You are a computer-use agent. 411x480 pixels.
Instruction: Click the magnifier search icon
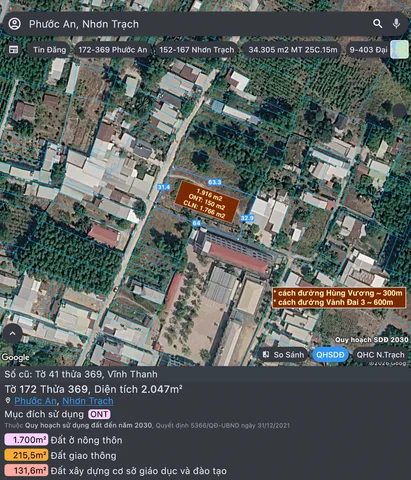click(x=378, y=23)
